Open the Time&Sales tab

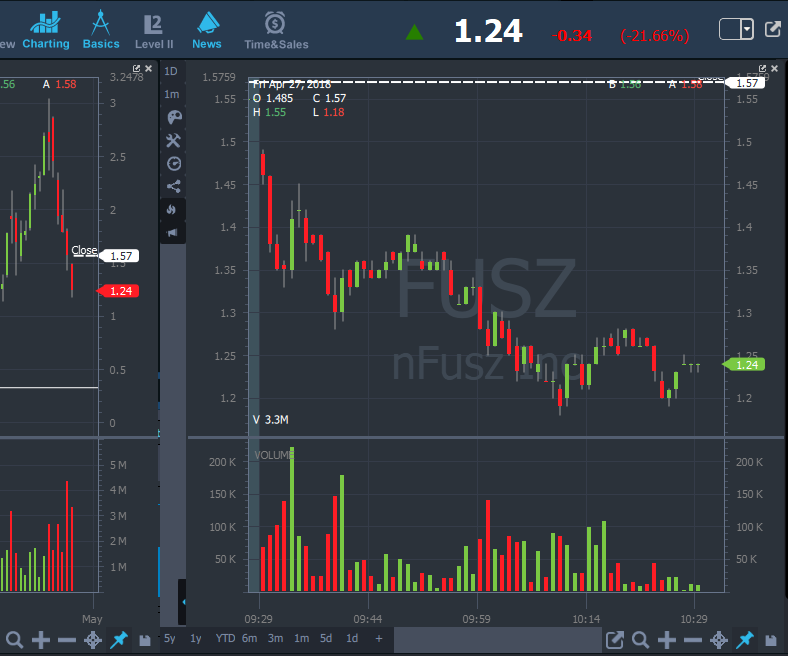pyautogui.click(x=276, y=31)
